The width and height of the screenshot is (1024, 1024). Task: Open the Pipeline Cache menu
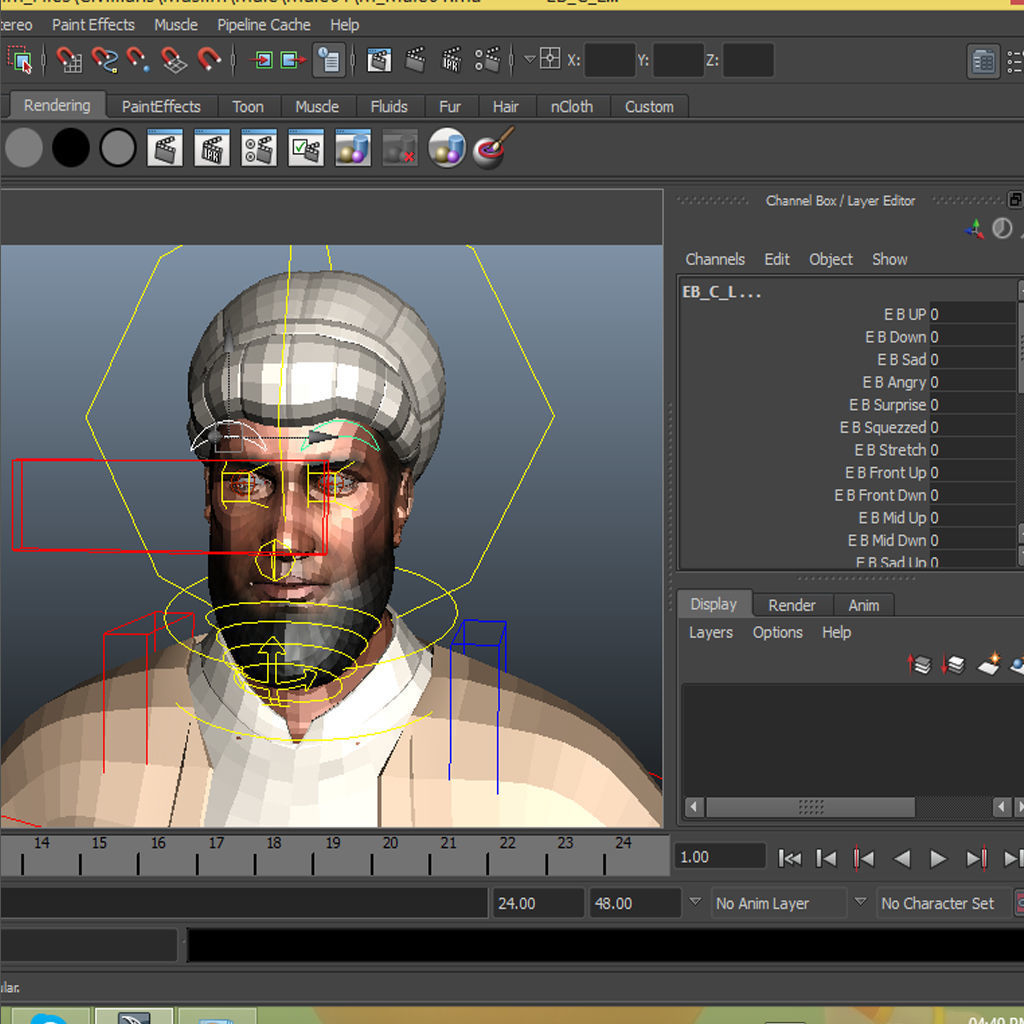264,25
